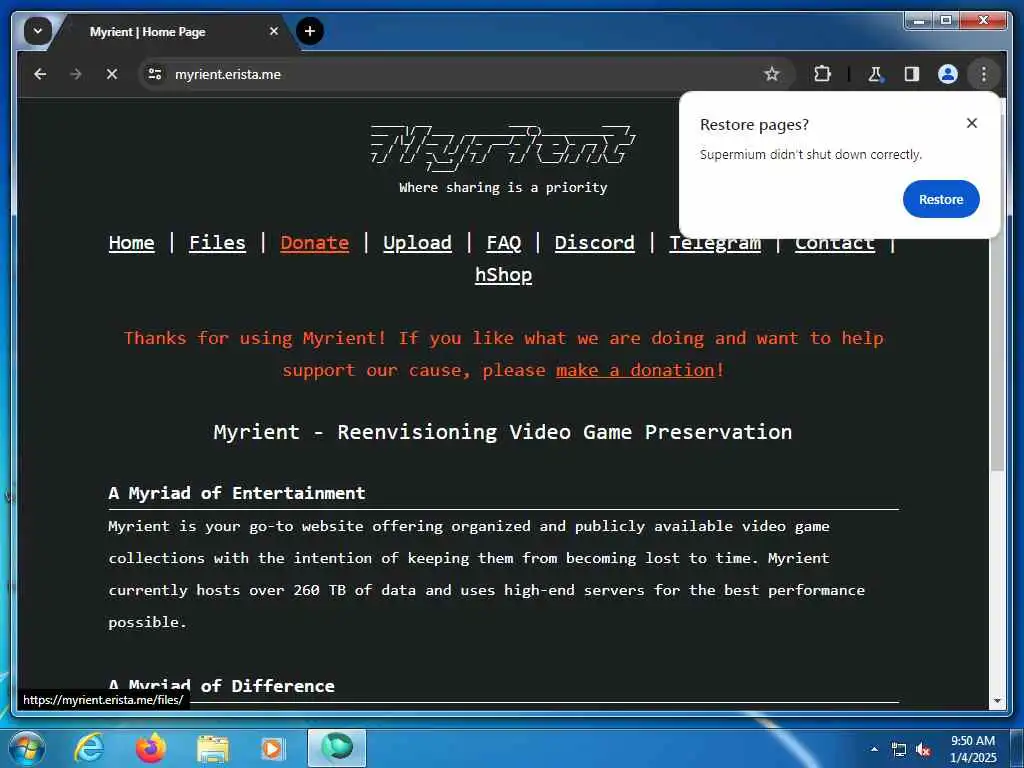Screen dimensions: 1024x768
Task: Click the 'A Myriad of Entertainment' heading
Action: tap(236, 493)
